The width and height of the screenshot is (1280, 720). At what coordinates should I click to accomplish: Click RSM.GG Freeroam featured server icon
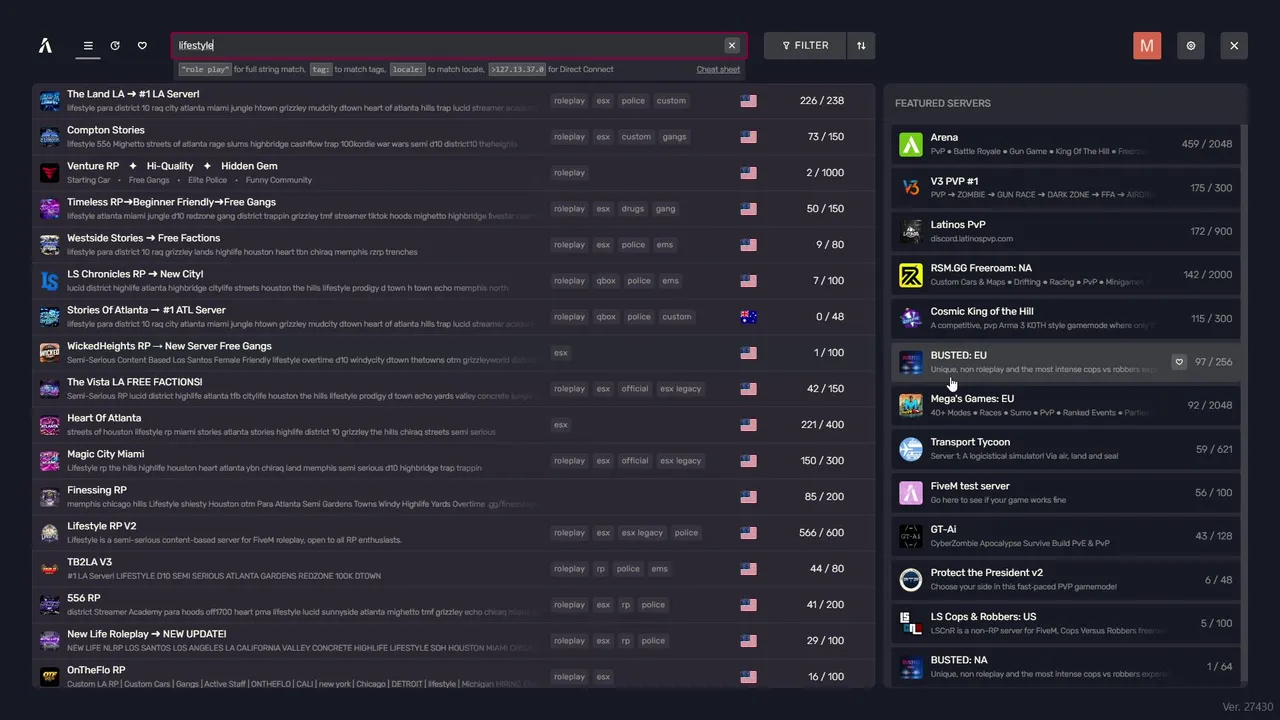(x=911, y=275)
